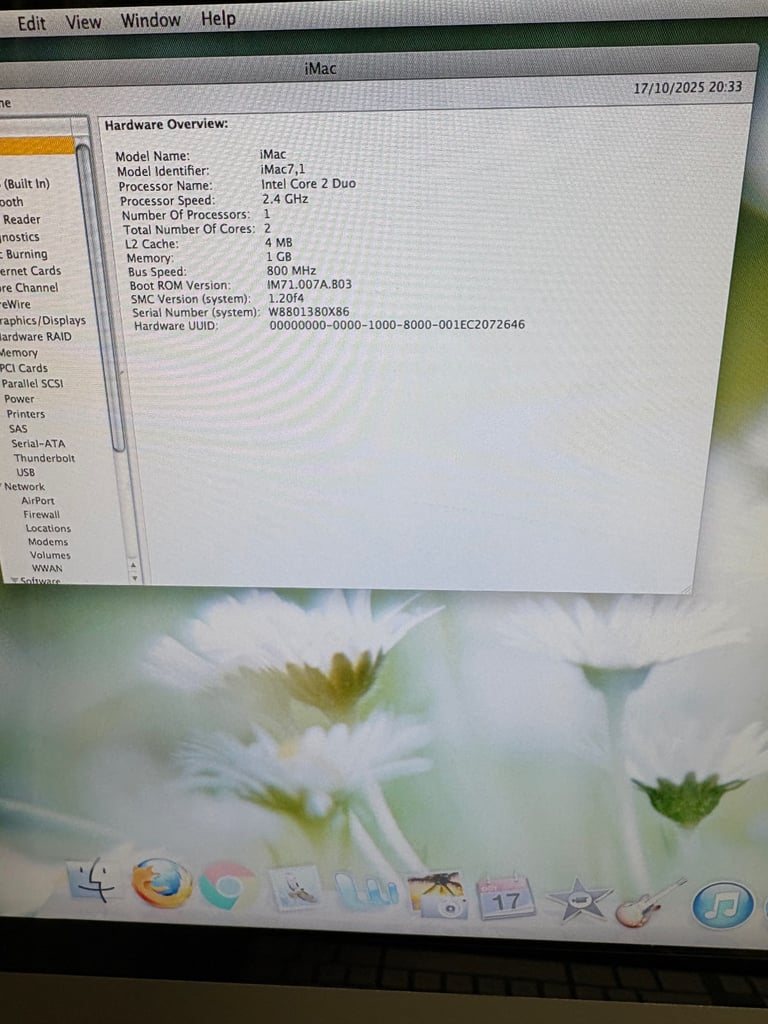This screenshot has height=1024, width=768.
Task: Click the 800 MHz bus speed value
Action: (x=291, y=270)
